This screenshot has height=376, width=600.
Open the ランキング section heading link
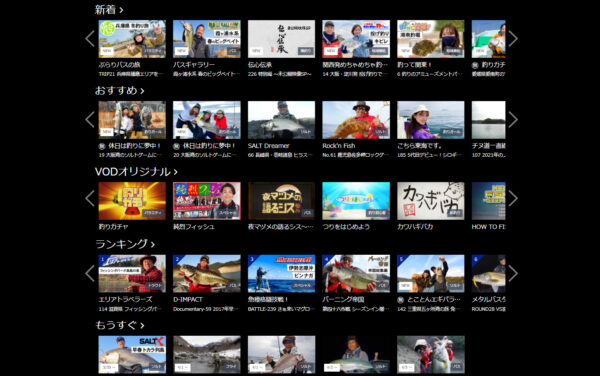point(125,244)
